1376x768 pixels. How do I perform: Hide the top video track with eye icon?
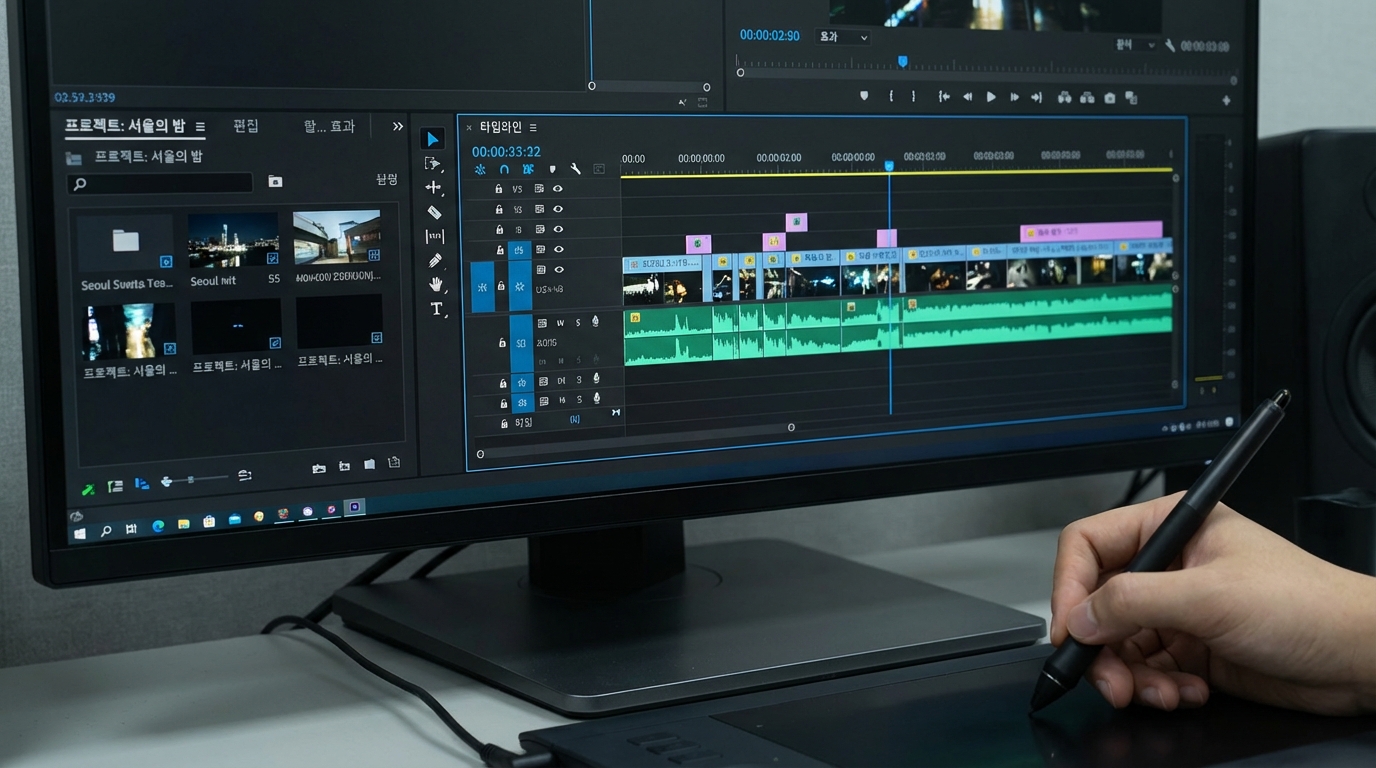(557, 189)
